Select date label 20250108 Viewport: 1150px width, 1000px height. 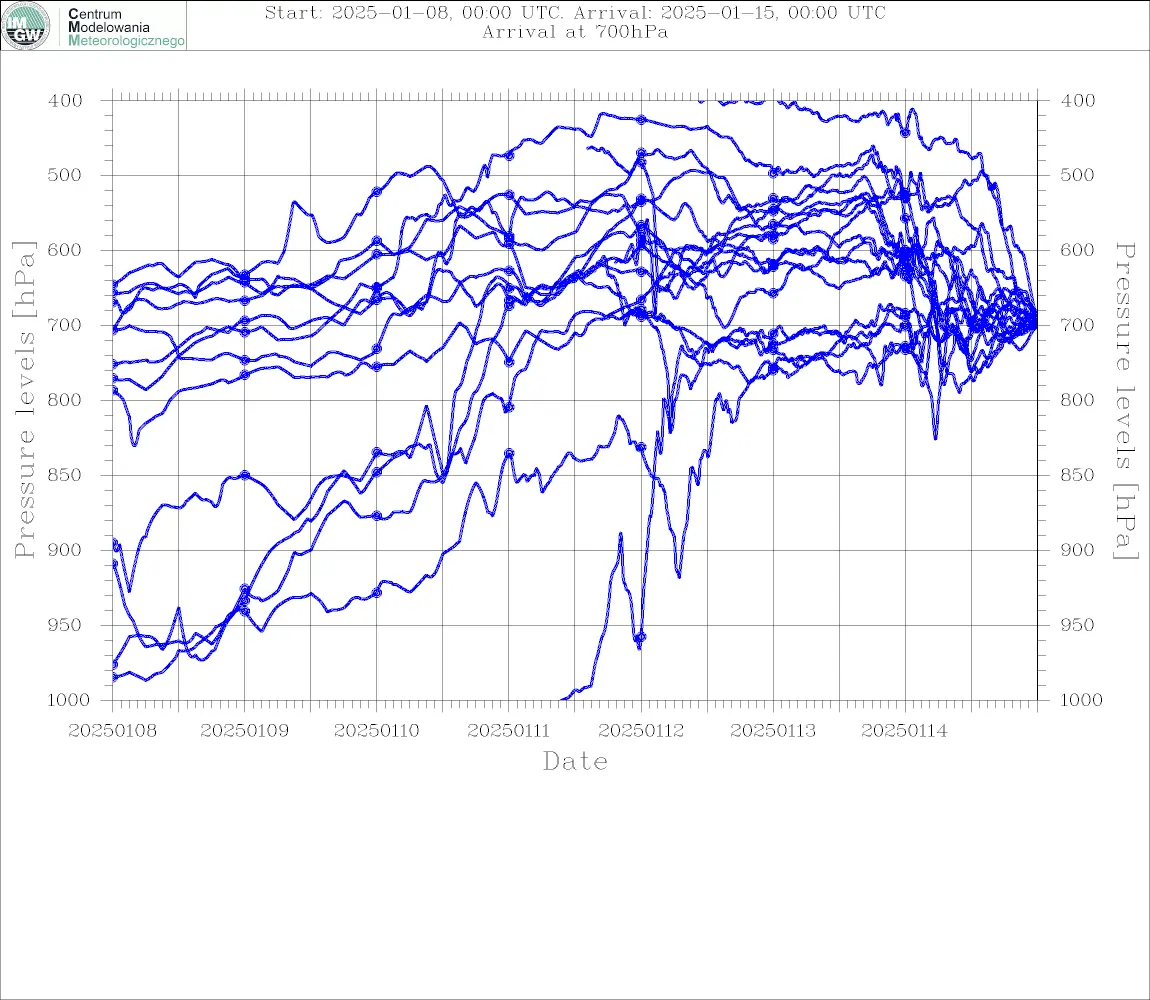[x=112, y=731]
